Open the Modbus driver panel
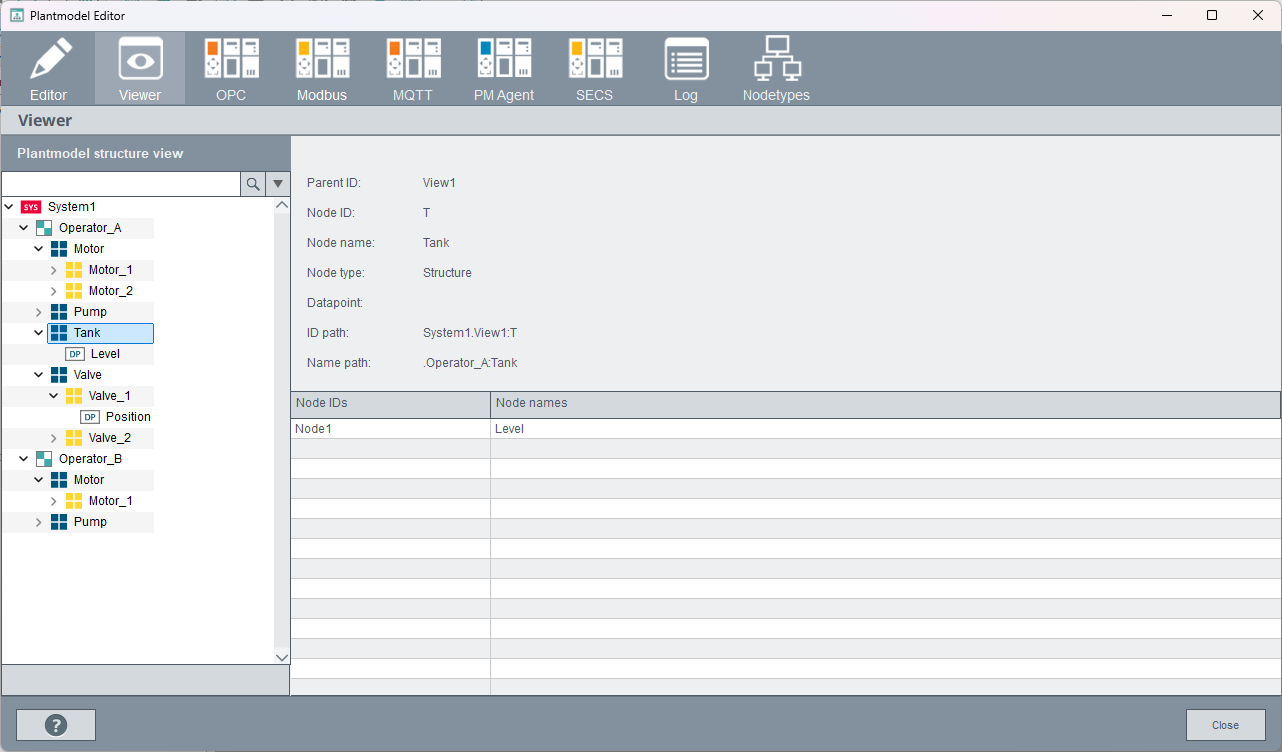The image size is (1282, 752). click(x=322, y=68)
